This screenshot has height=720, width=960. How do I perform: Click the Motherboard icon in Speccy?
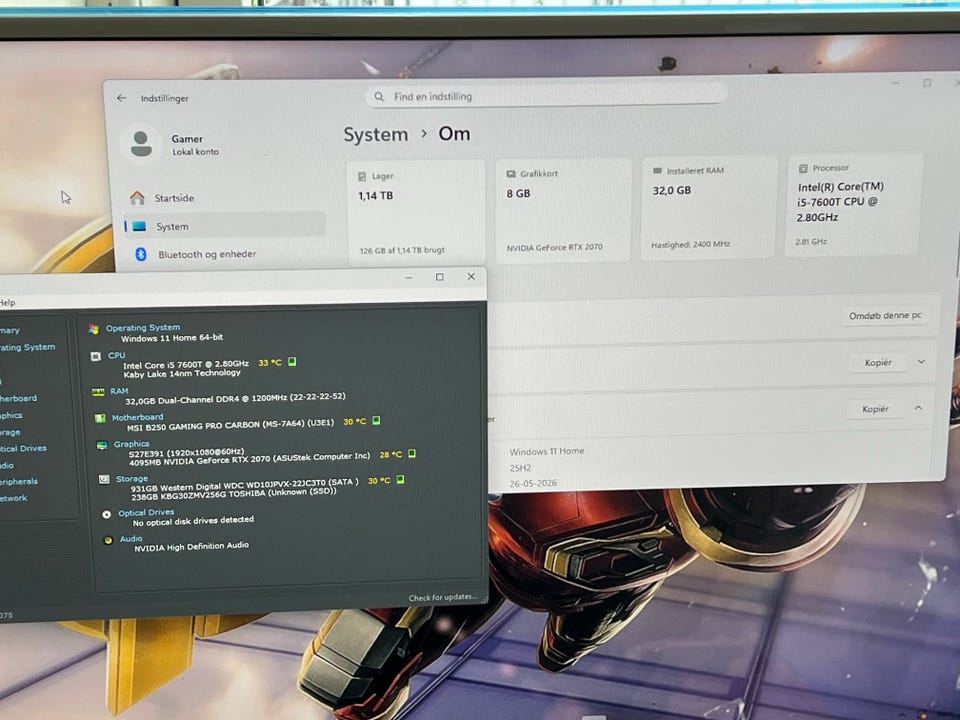100,418
